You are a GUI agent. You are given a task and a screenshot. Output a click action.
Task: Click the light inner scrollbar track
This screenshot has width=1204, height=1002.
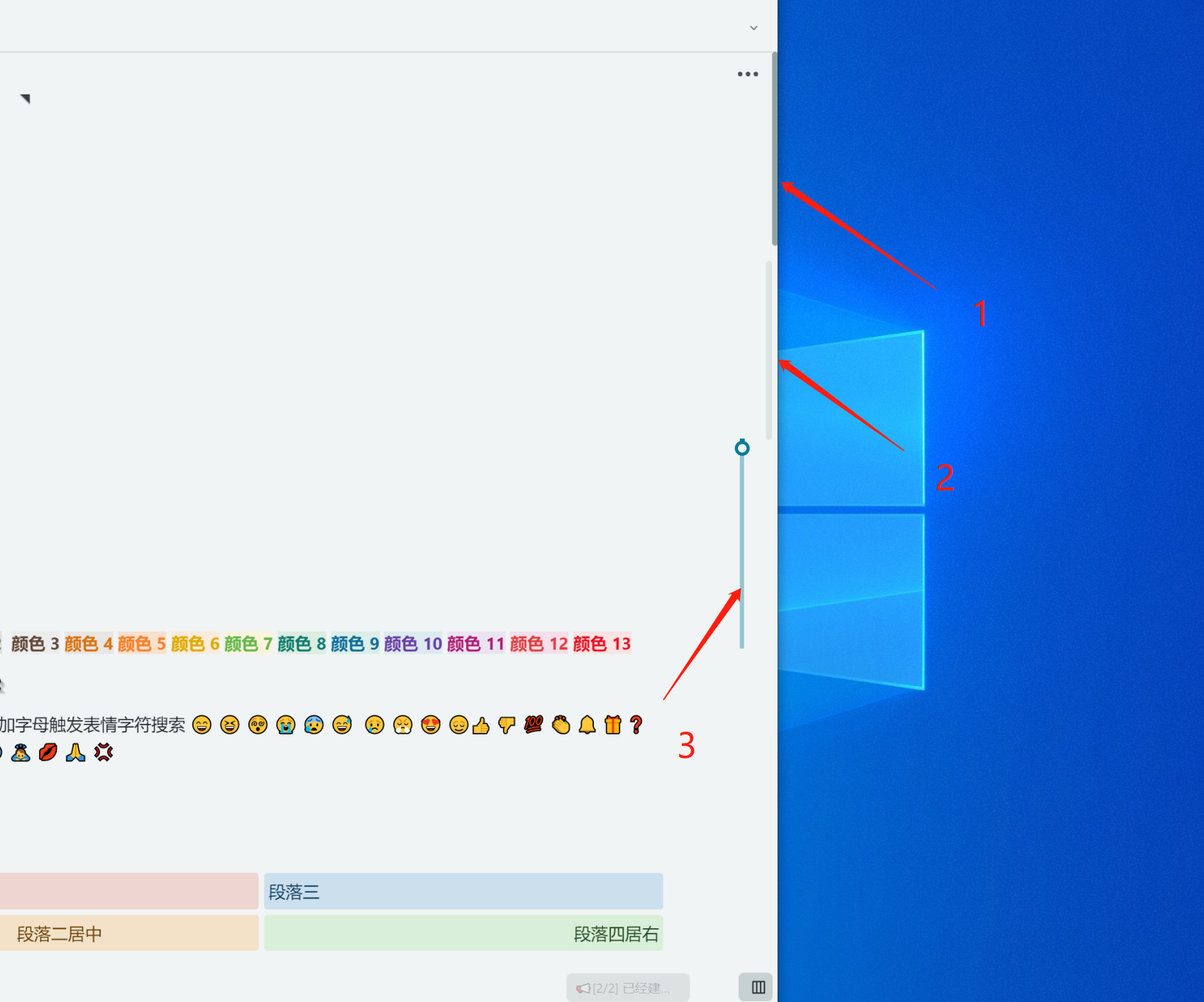click(769, 350)
